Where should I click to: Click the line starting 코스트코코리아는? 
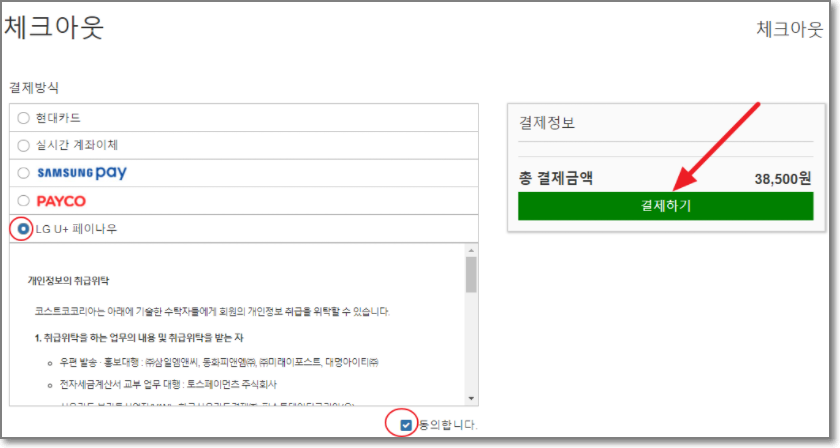click(212, 311)
